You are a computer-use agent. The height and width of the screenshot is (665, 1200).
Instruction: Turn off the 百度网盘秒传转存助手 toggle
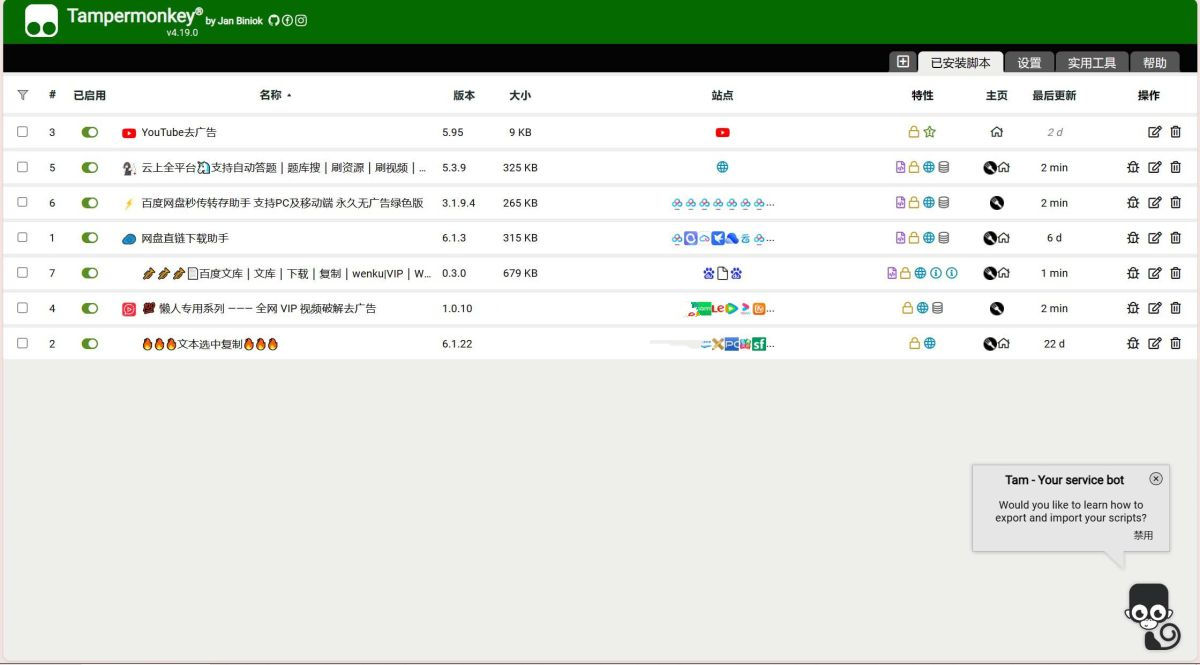(90, 202)
